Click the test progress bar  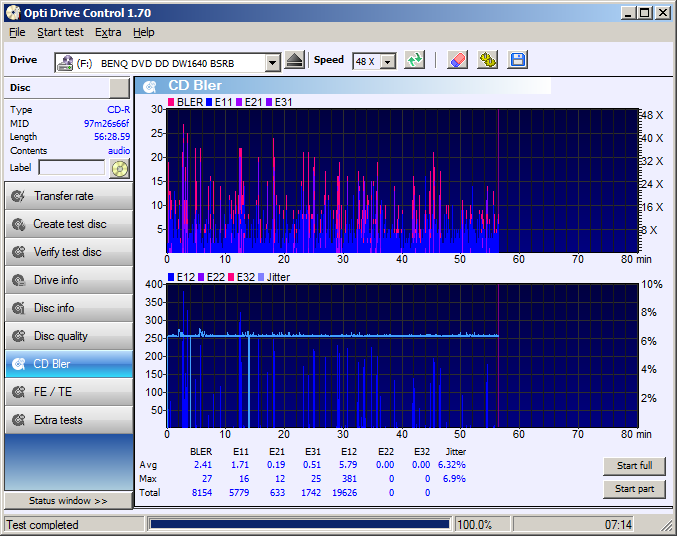[300, 524]
